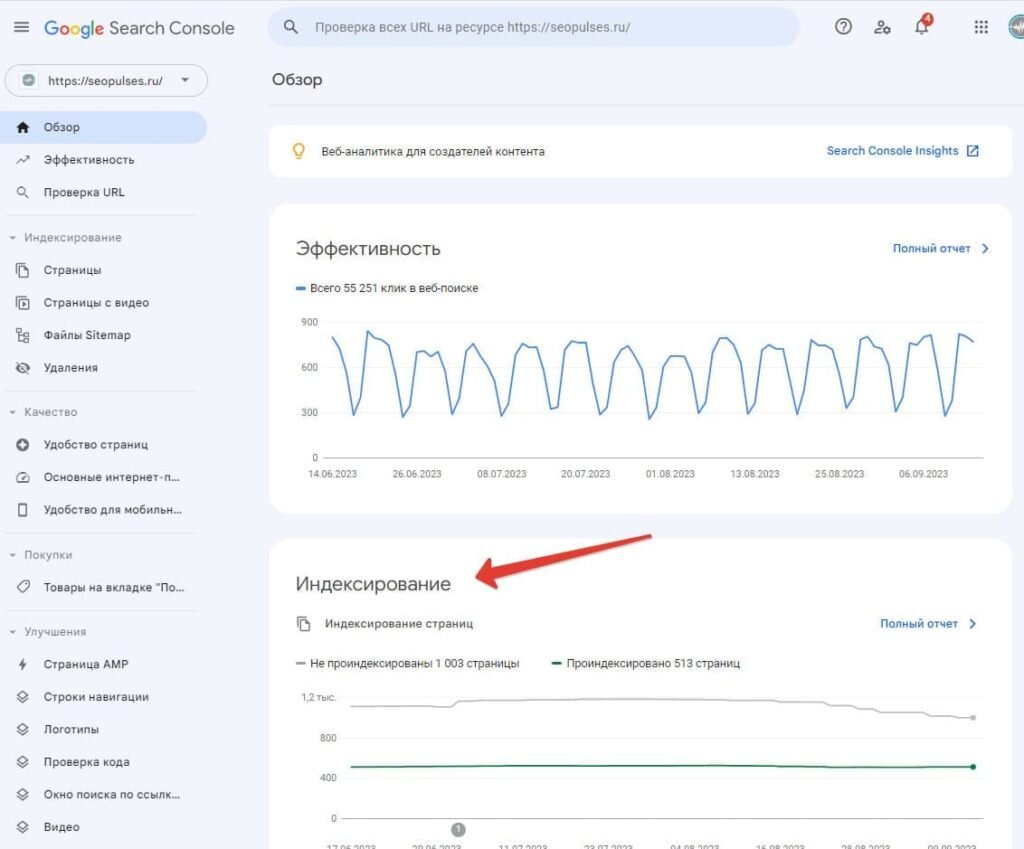1024x849 pixels.
Task: Click the annotation marker 1 on indexing chart
Action: click(458, 829)
